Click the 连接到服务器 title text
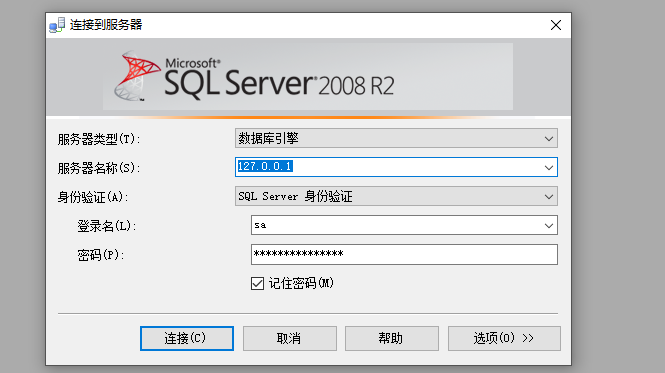Image resolution: width=665 pixels, height=373 pixels. tap(106, 25)
